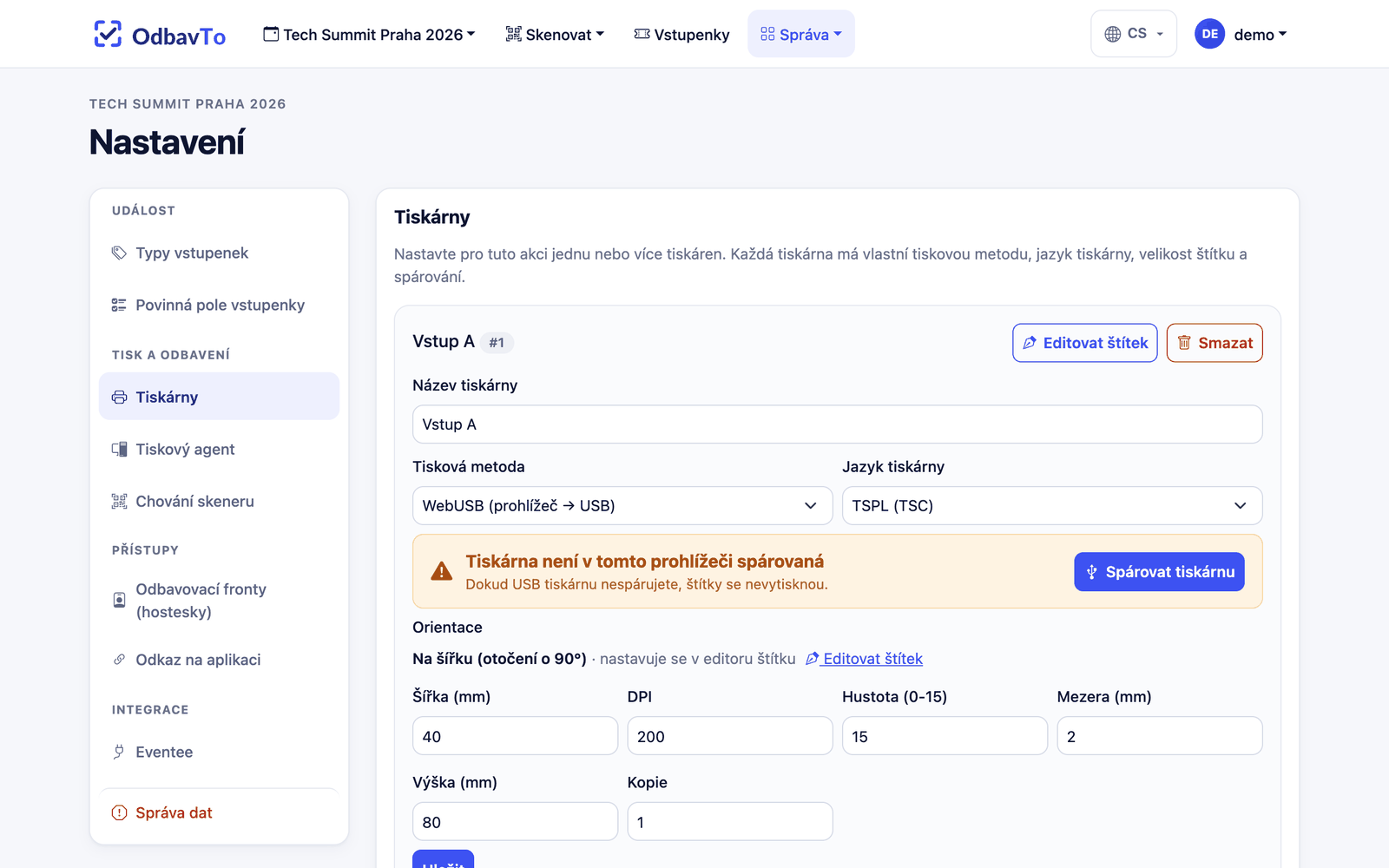1389x868 pixels.
Task: Click the warning triangle in the pairing alert
Action: [x=442, y=571]
